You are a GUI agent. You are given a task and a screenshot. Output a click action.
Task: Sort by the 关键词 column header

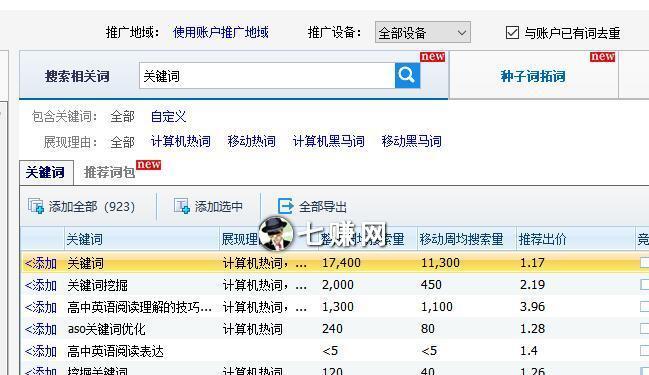(x=142, y=239)
